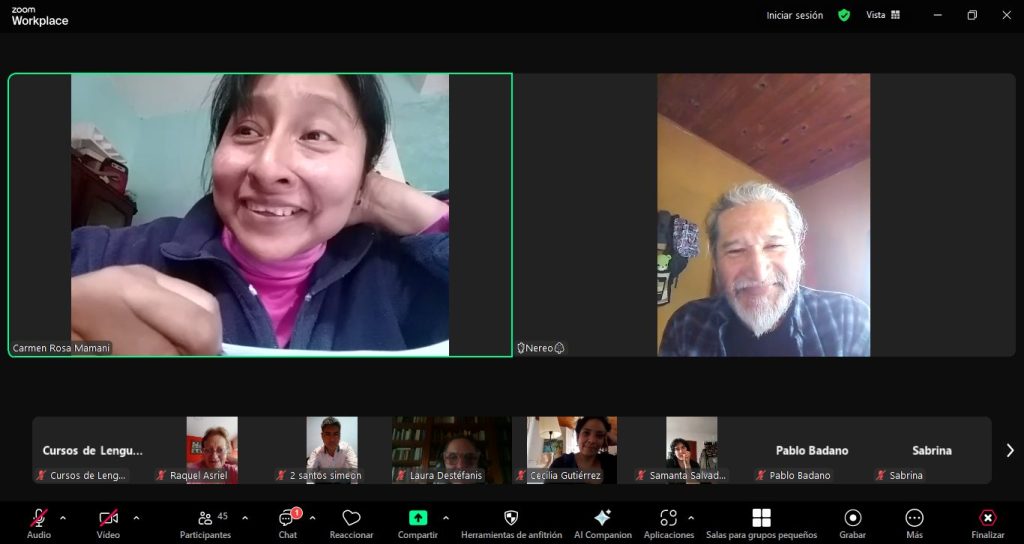
Task: Open Aplicaciones menu icon
Action: [x=668, y=518]
